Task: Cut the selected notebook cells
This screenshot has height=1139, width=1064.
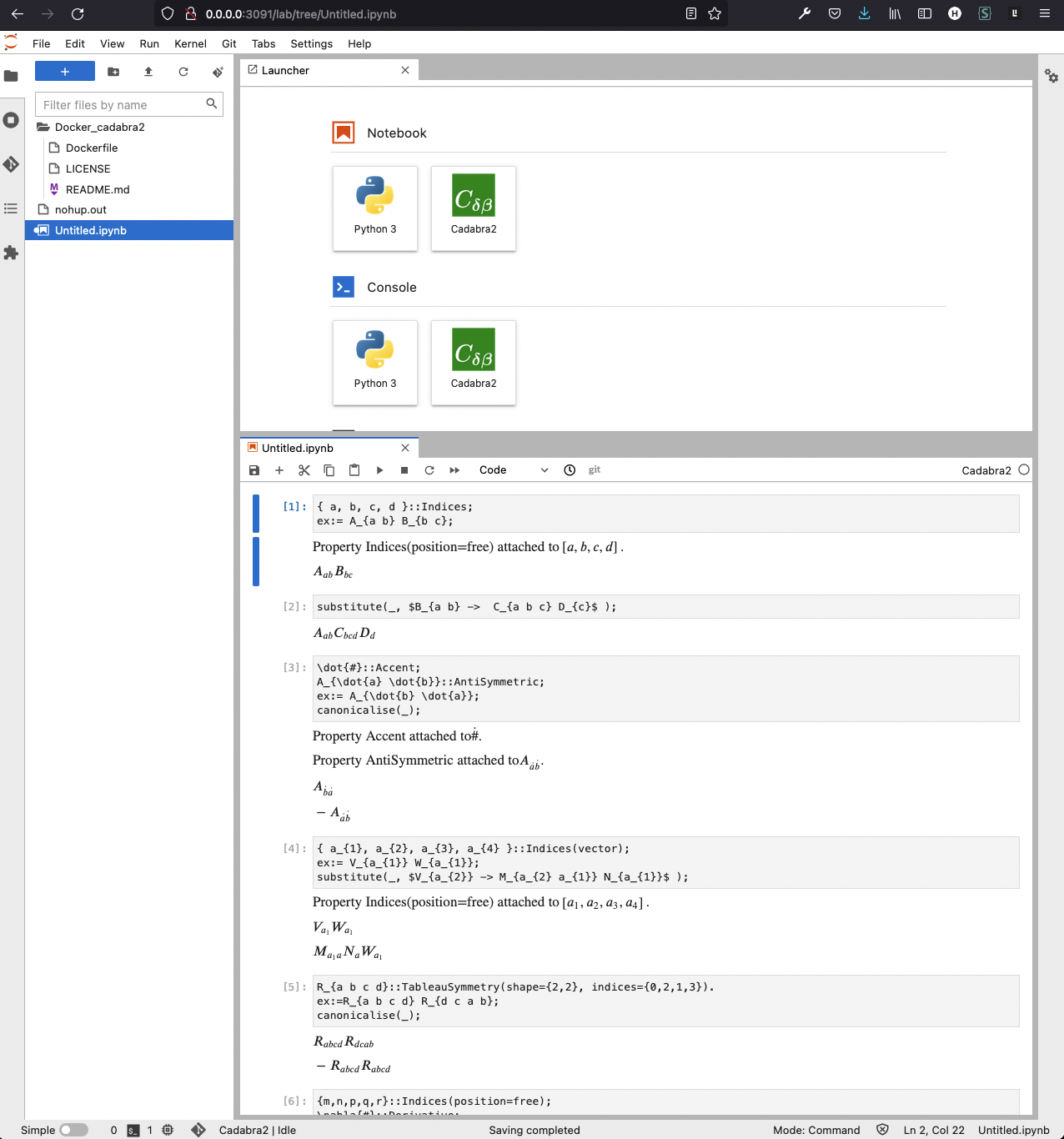Action: (304, 469)
